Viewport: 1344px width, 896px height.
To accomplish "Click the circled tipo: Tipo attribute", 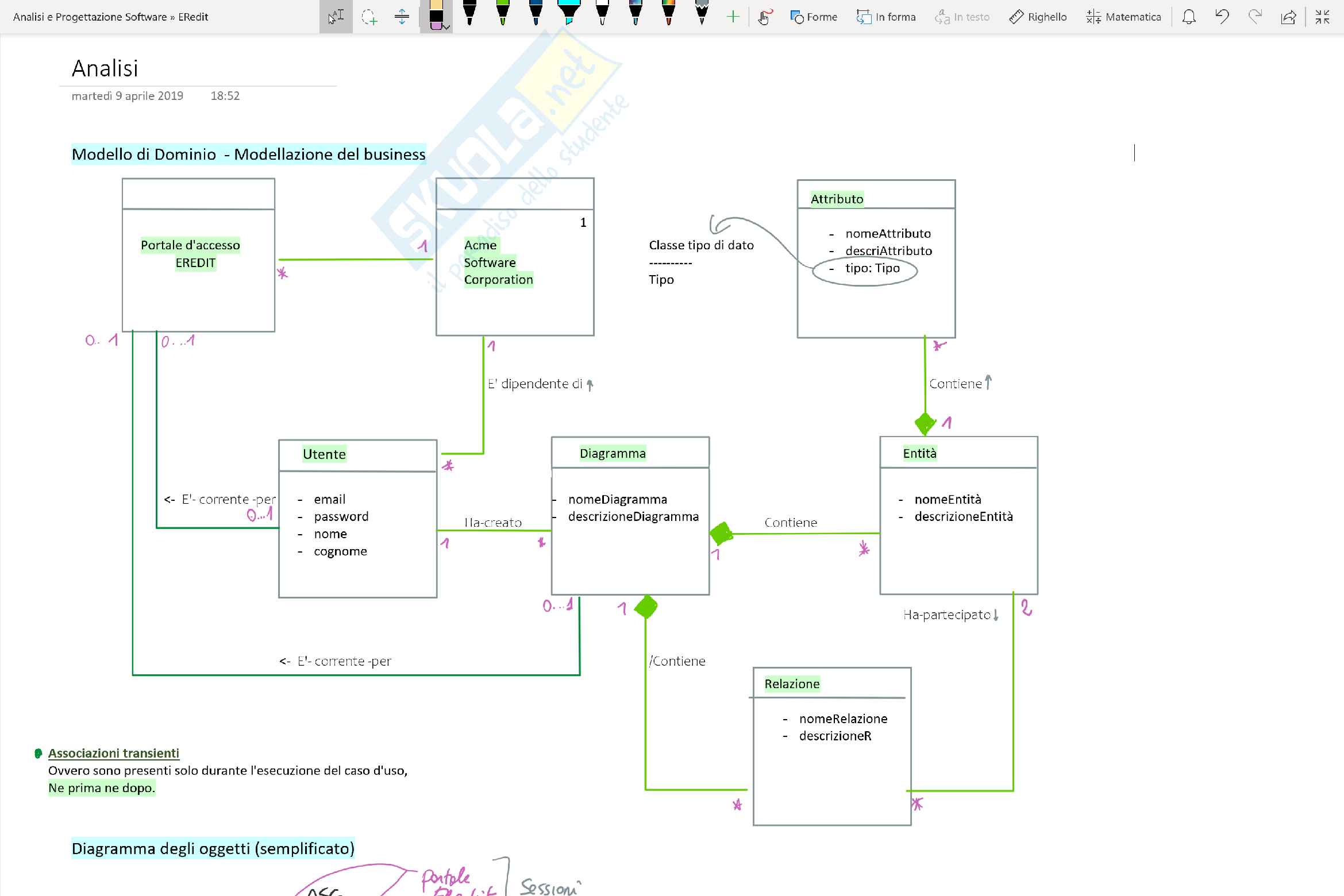I will (872, 268).
